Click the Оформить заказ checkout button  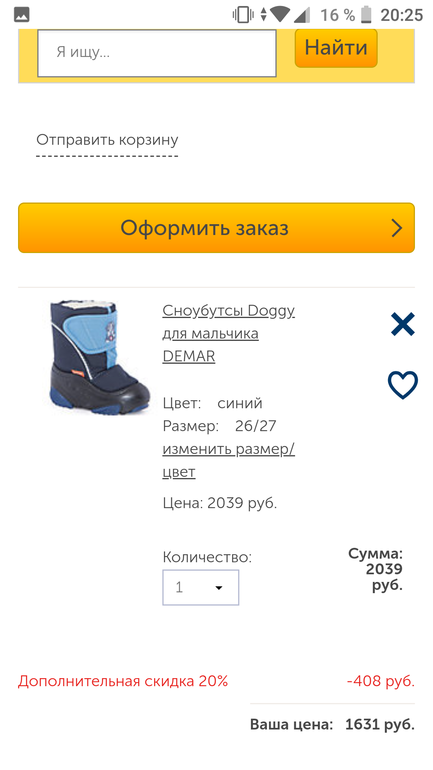pos(216,228)
